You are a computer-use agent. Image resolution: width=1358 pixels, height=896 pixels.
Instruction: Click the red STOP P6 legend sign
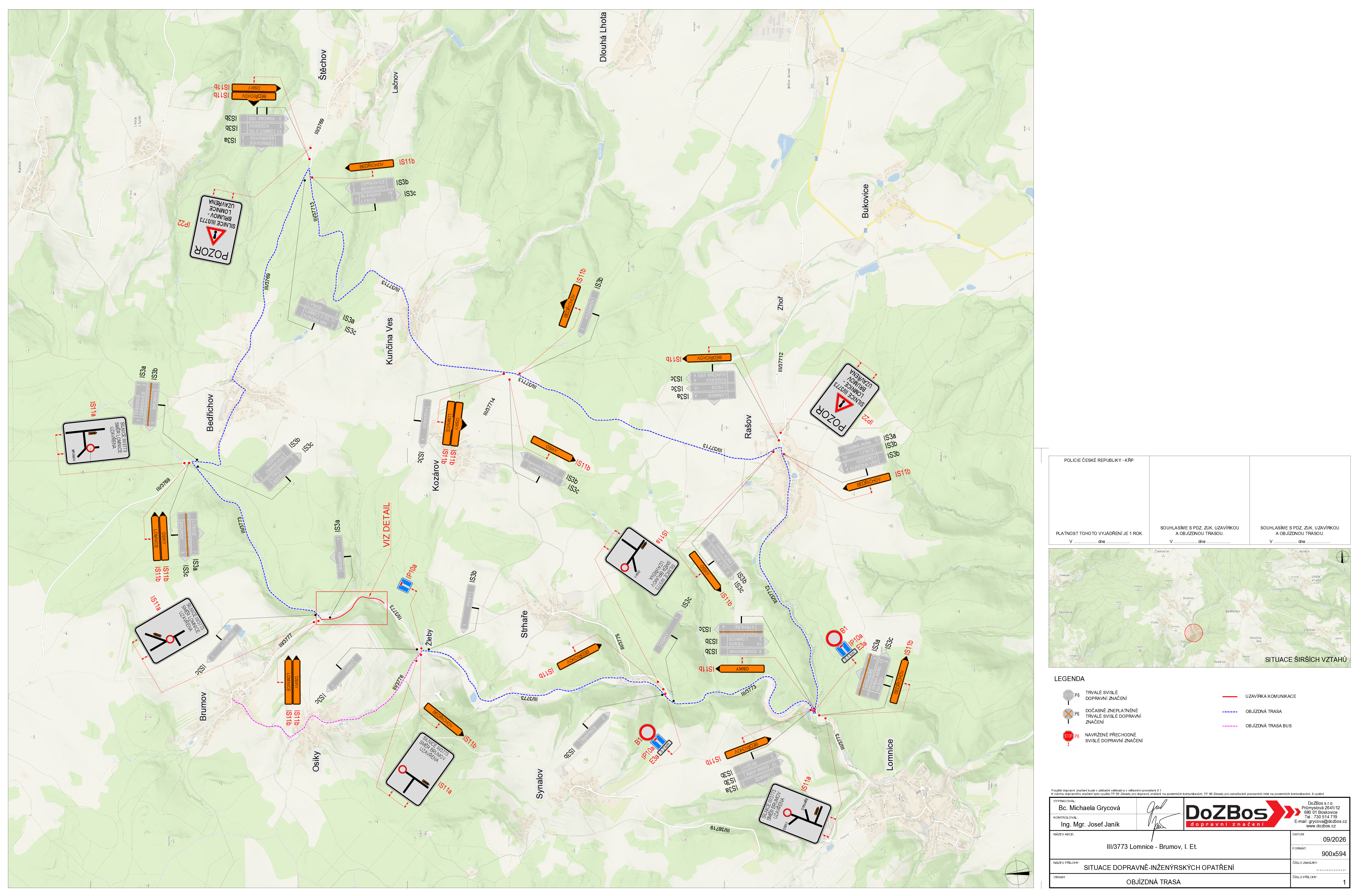(1068, 736)
